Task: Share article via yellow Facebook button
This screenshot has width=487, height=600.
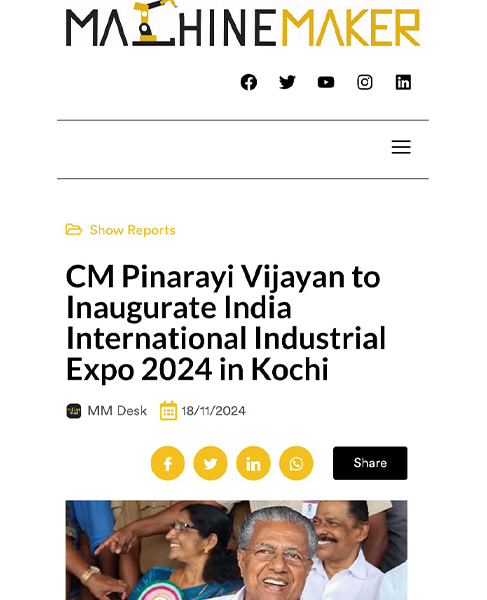Action: (x=168, y=463)
